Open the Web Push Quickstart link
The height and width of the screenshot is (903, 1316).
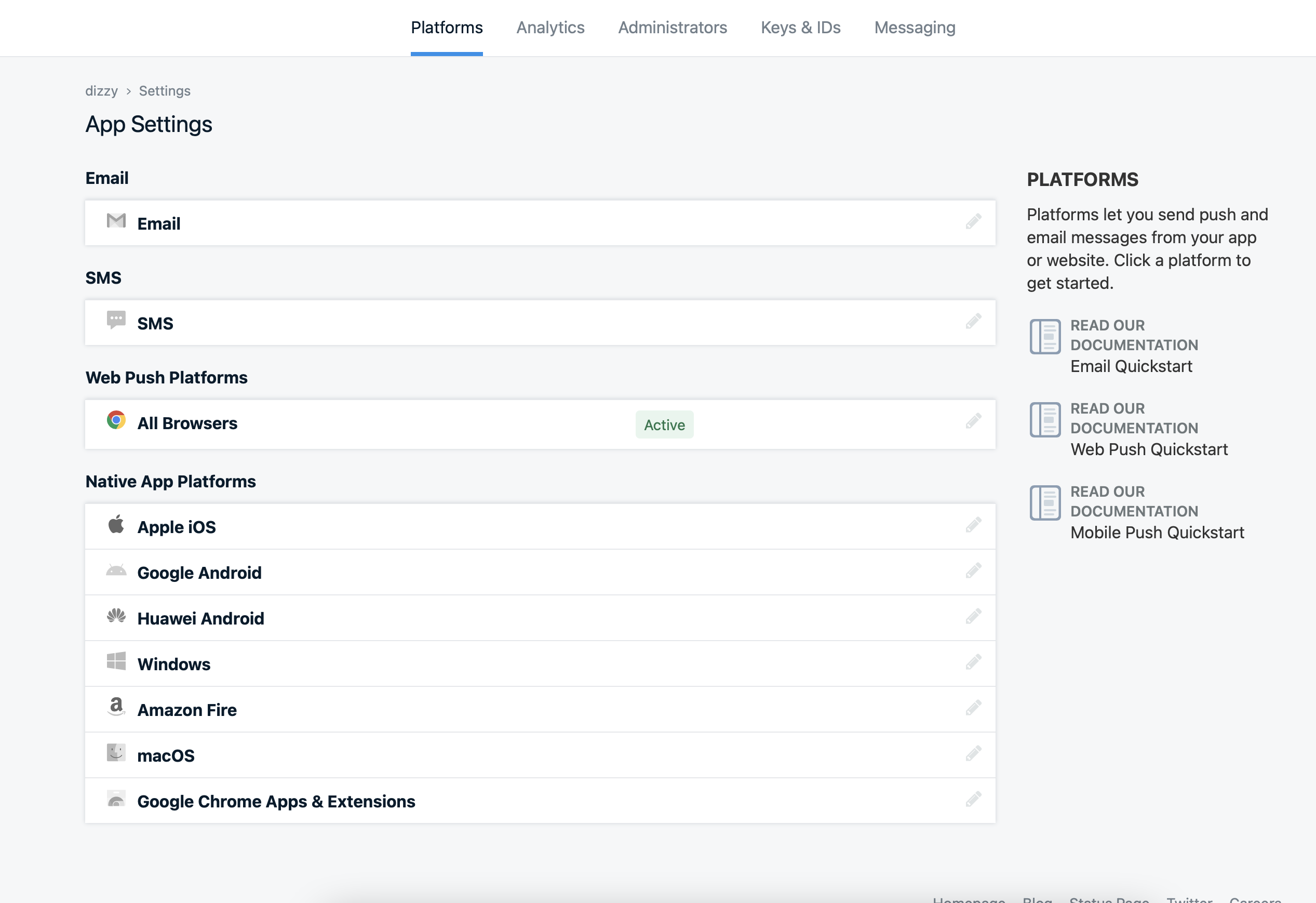point(1148,449)
